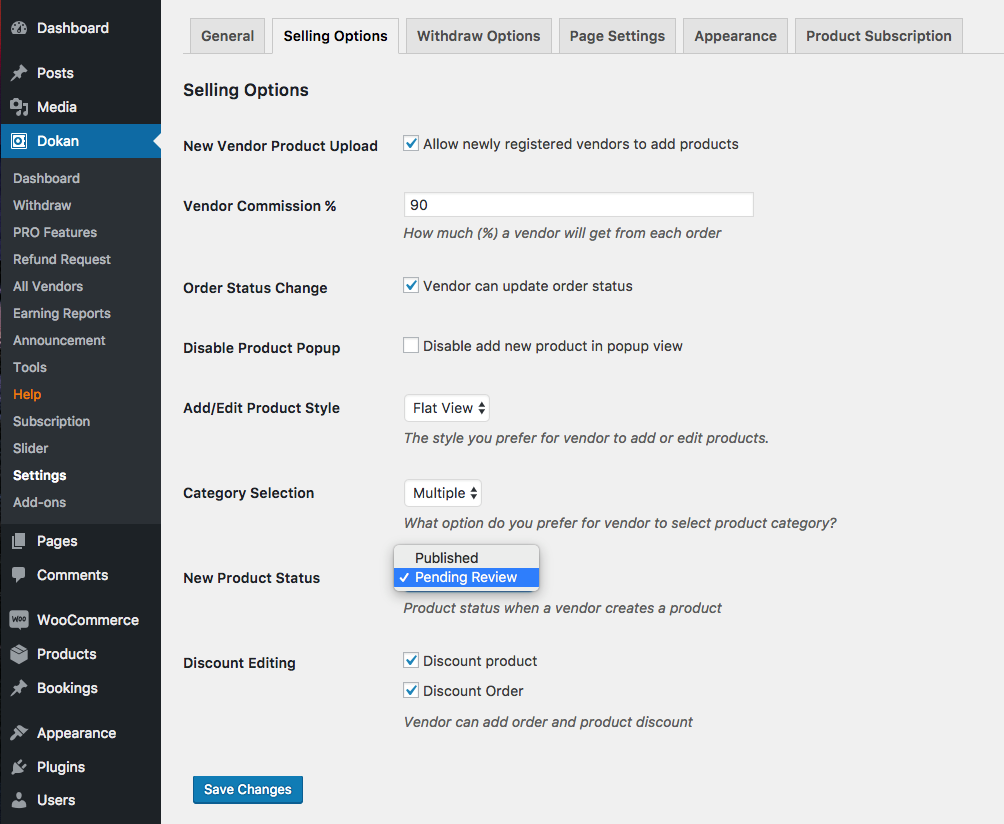Open Earning Reports submenu link

click(62, 313)
